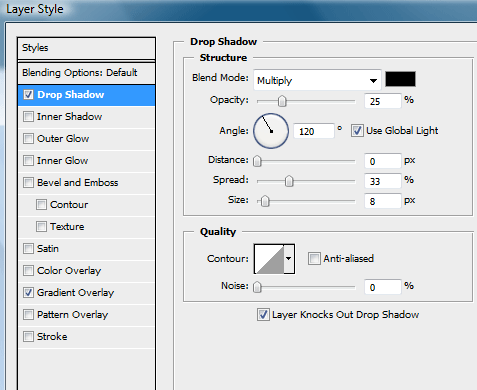Open the Bevel and Emboss settings
477x390 pixels.
click(x=86, y=183)
